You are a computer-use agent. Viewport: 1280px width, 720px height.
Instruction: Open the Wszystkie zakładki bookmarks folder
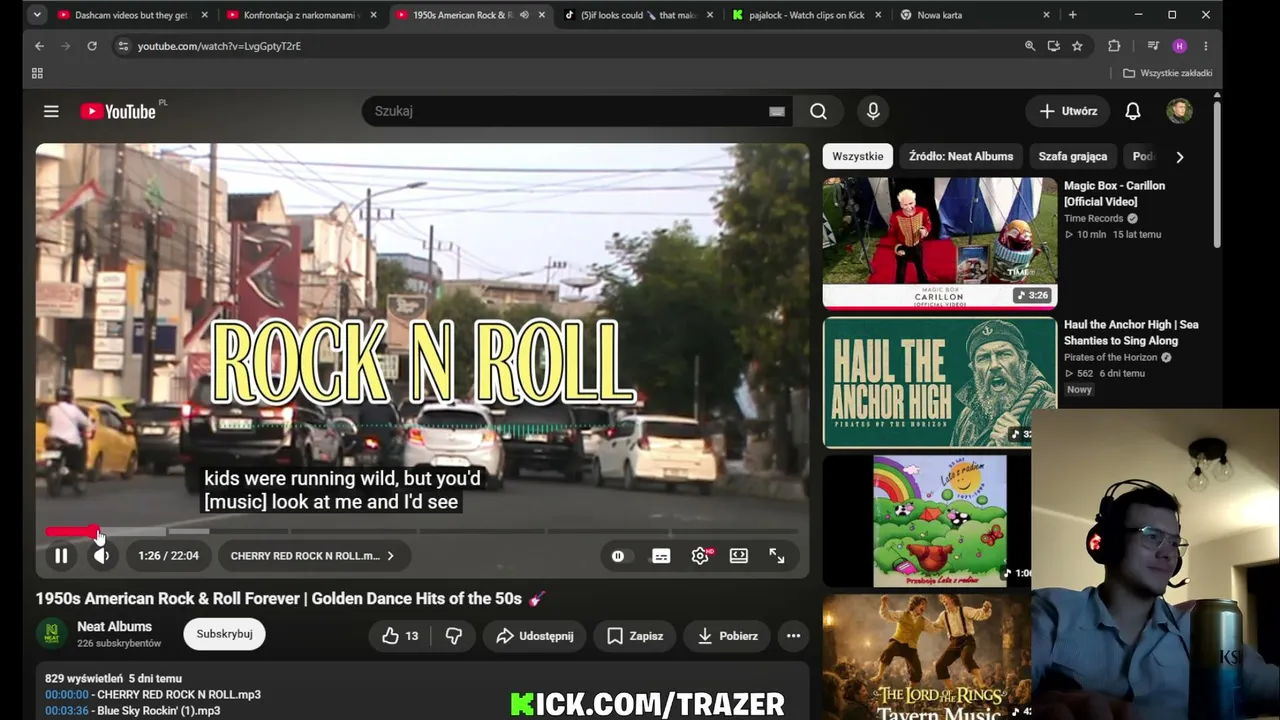(x=1167, y=73)
